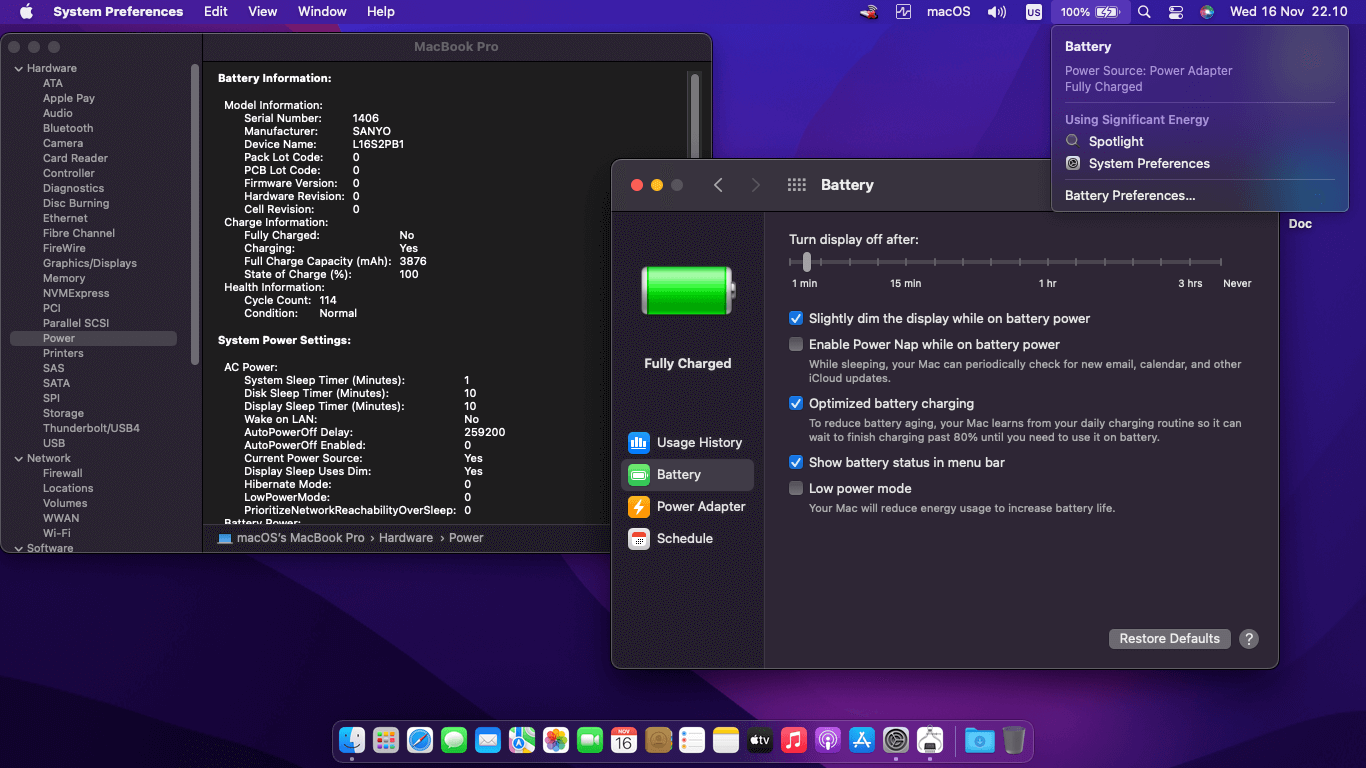Screen dimensions: 1366x768
Task: Open the Edit menu
Action: 215,12
